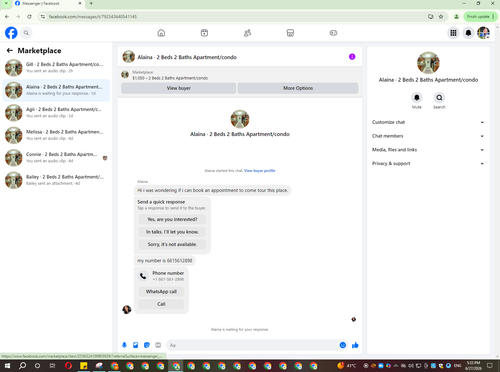Select Alaina's conversation in the list
This screenshot has height=372, width=500.
(x=56, y=90)
